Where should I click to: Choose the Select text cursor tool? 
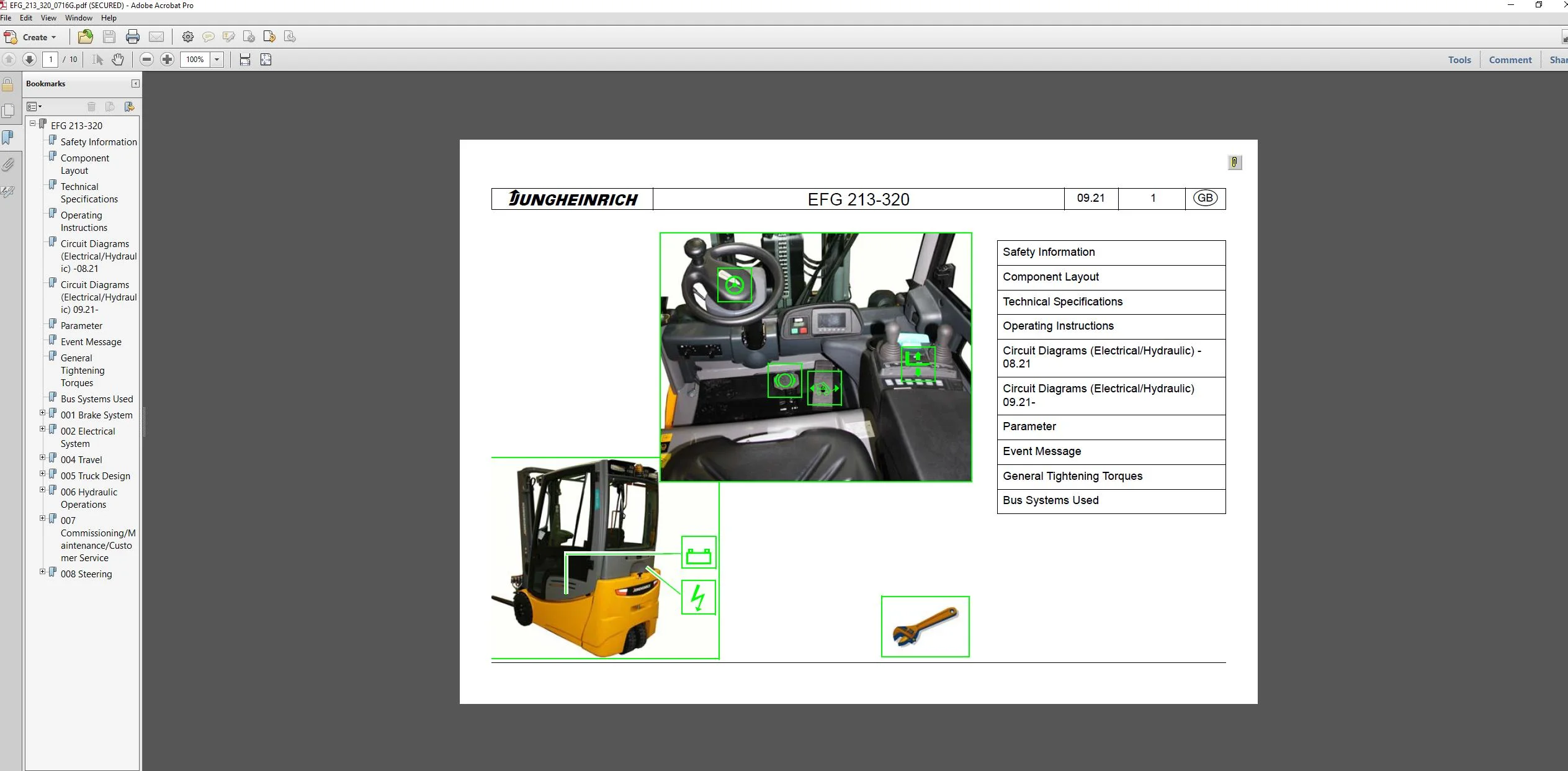(x=97, y=60)
